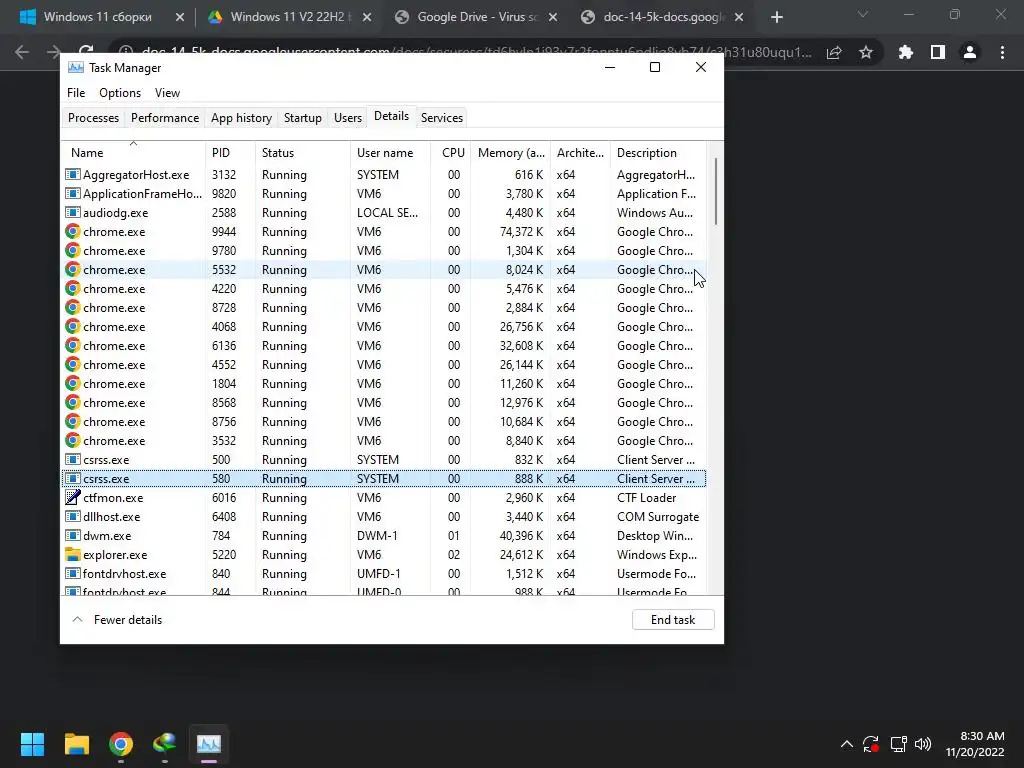Click Chrome icon for PID 4068 row
This screenshot has height=768, width=1024.
tap(72, 326)
